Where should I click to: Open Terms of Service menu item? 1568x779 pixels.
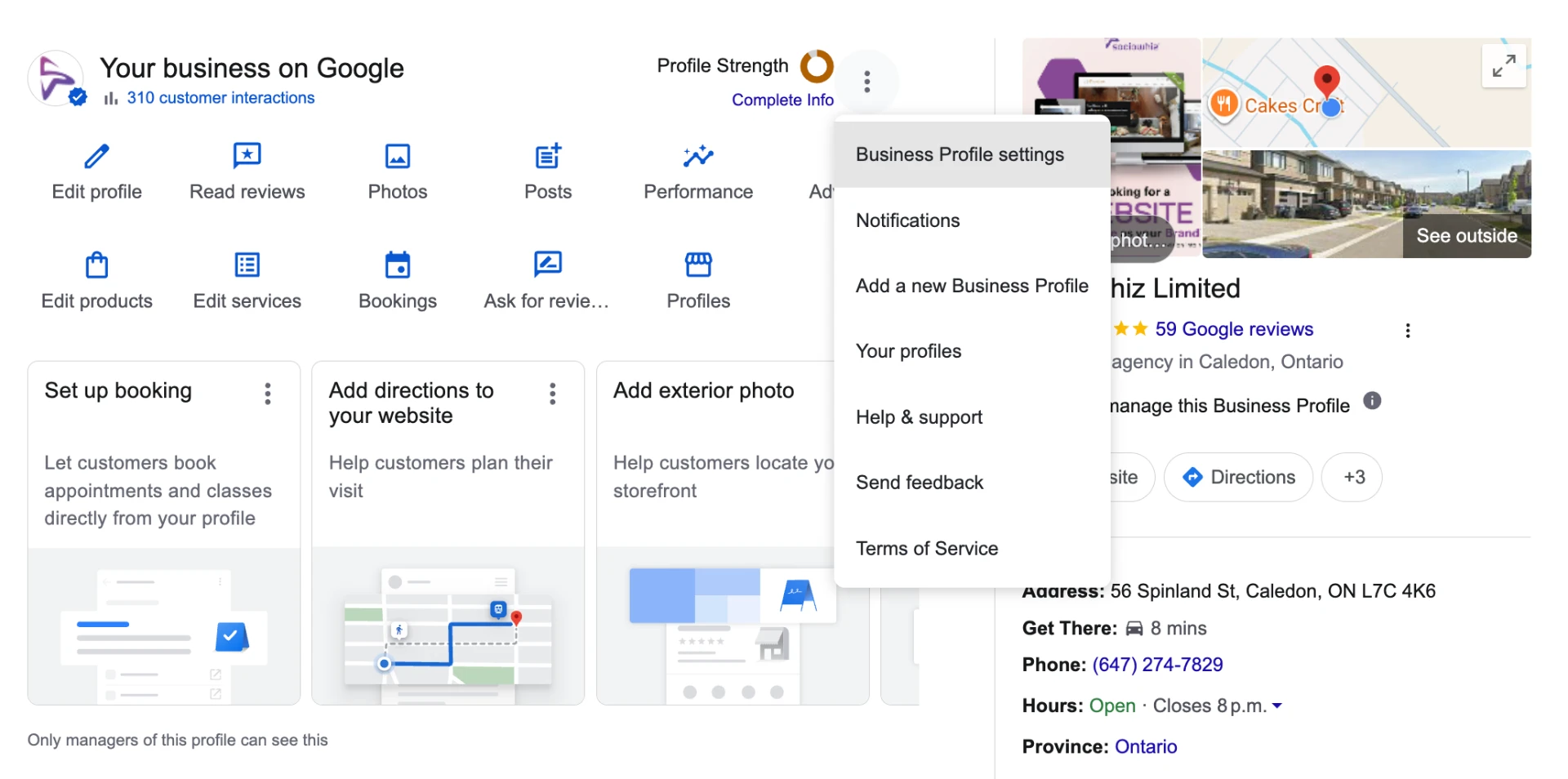972,549
